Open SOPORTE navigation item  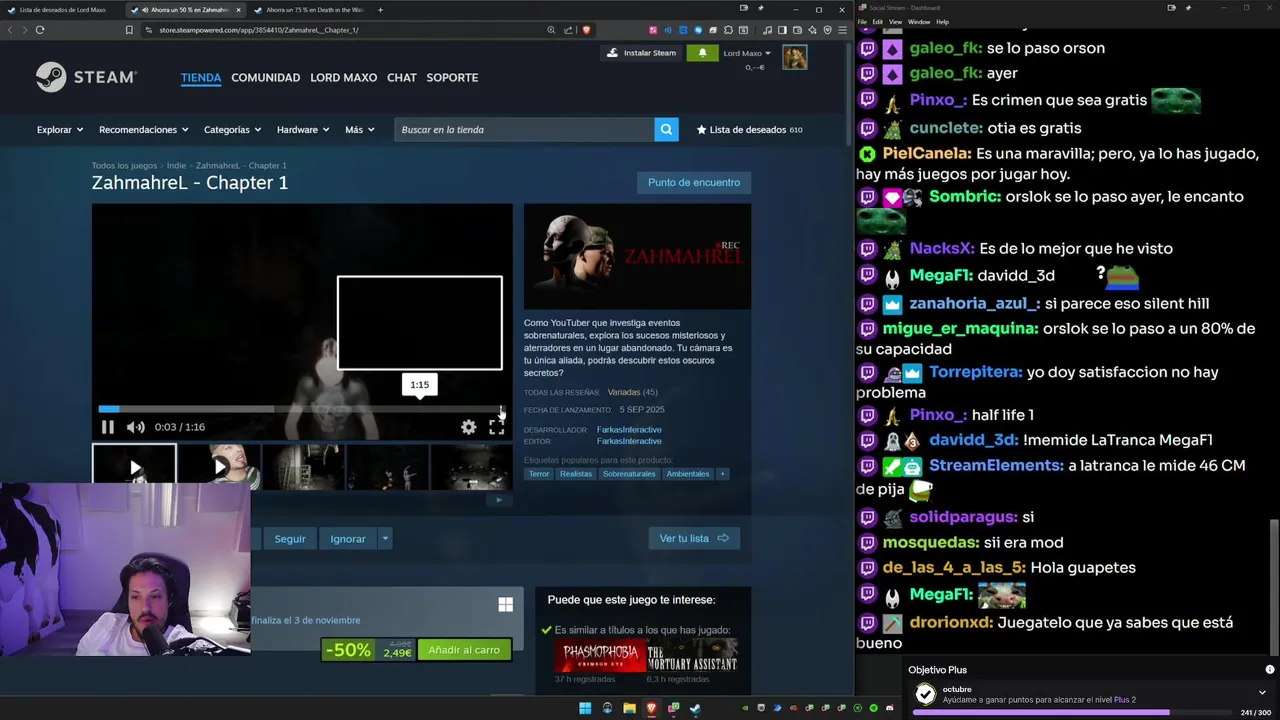(x=452, y=77)
